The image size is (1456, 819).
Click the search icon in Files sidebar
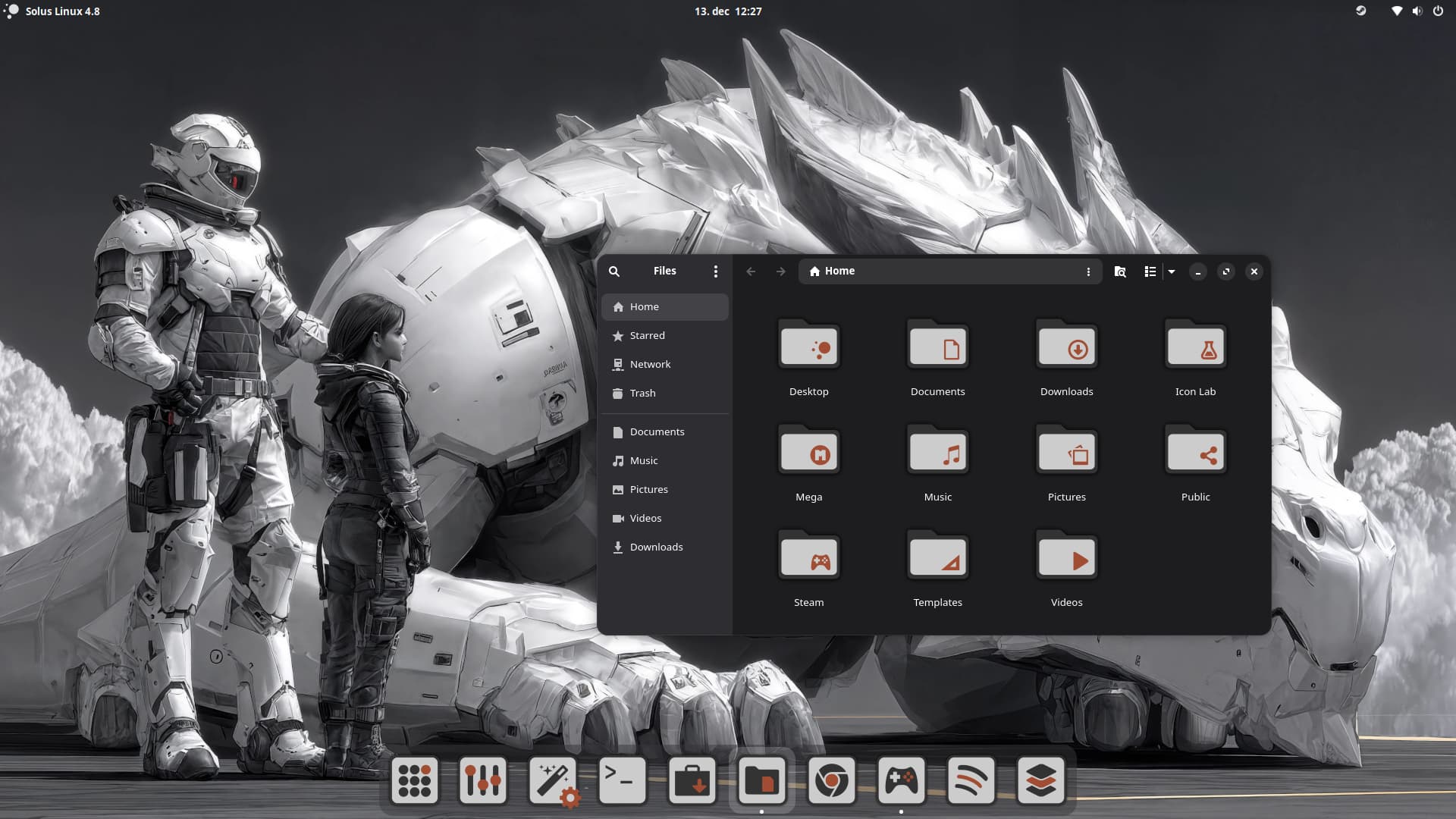(x=614, y=271)
